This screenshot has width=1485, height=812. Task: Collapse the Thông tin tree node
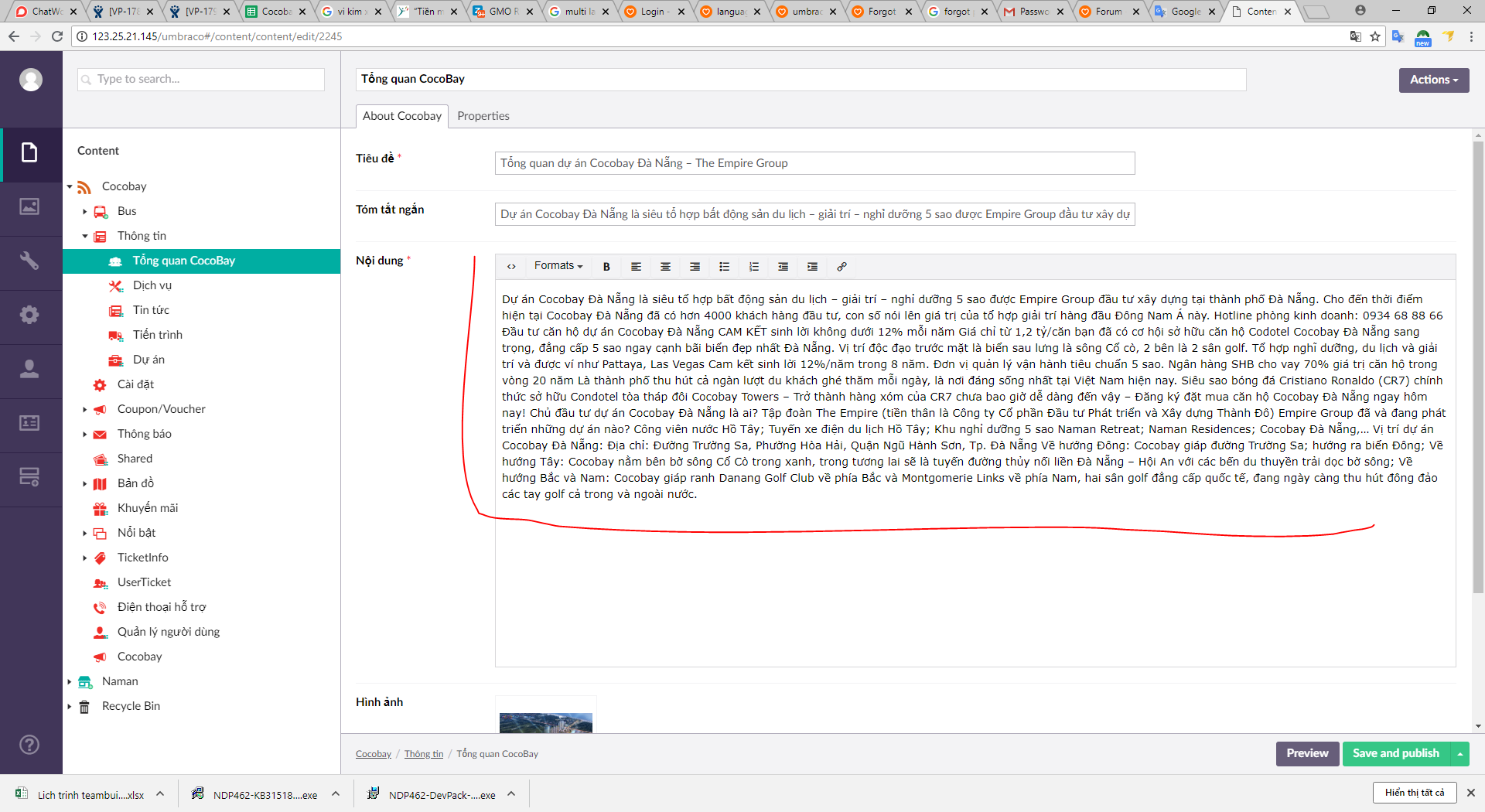point(85,236)
